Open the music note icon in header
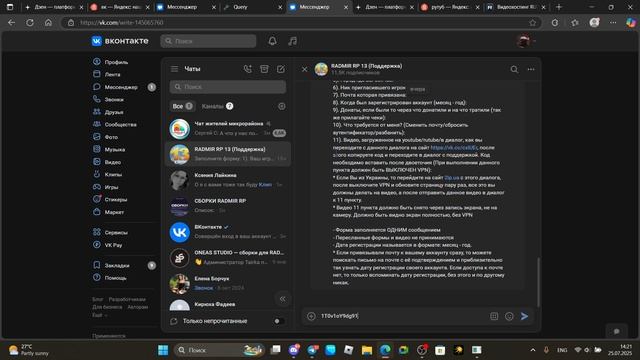Image resolution: width=640 pixels, height=360 pixels. (293, 41)
